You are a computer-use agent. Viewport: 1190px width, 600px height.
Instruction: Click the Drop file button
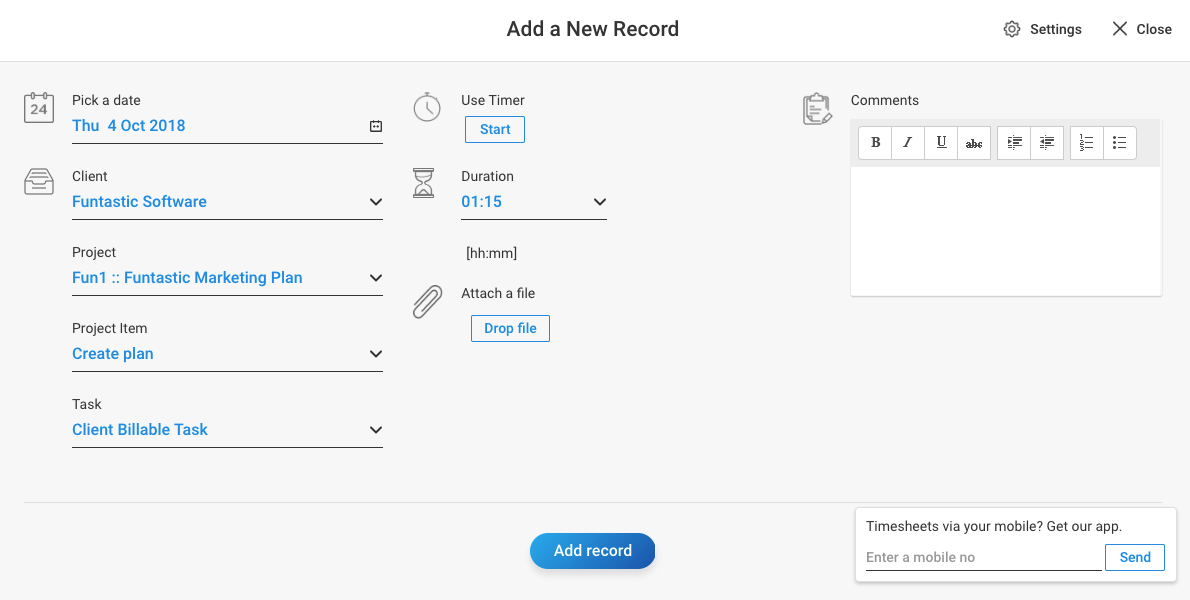click(510, 328)
